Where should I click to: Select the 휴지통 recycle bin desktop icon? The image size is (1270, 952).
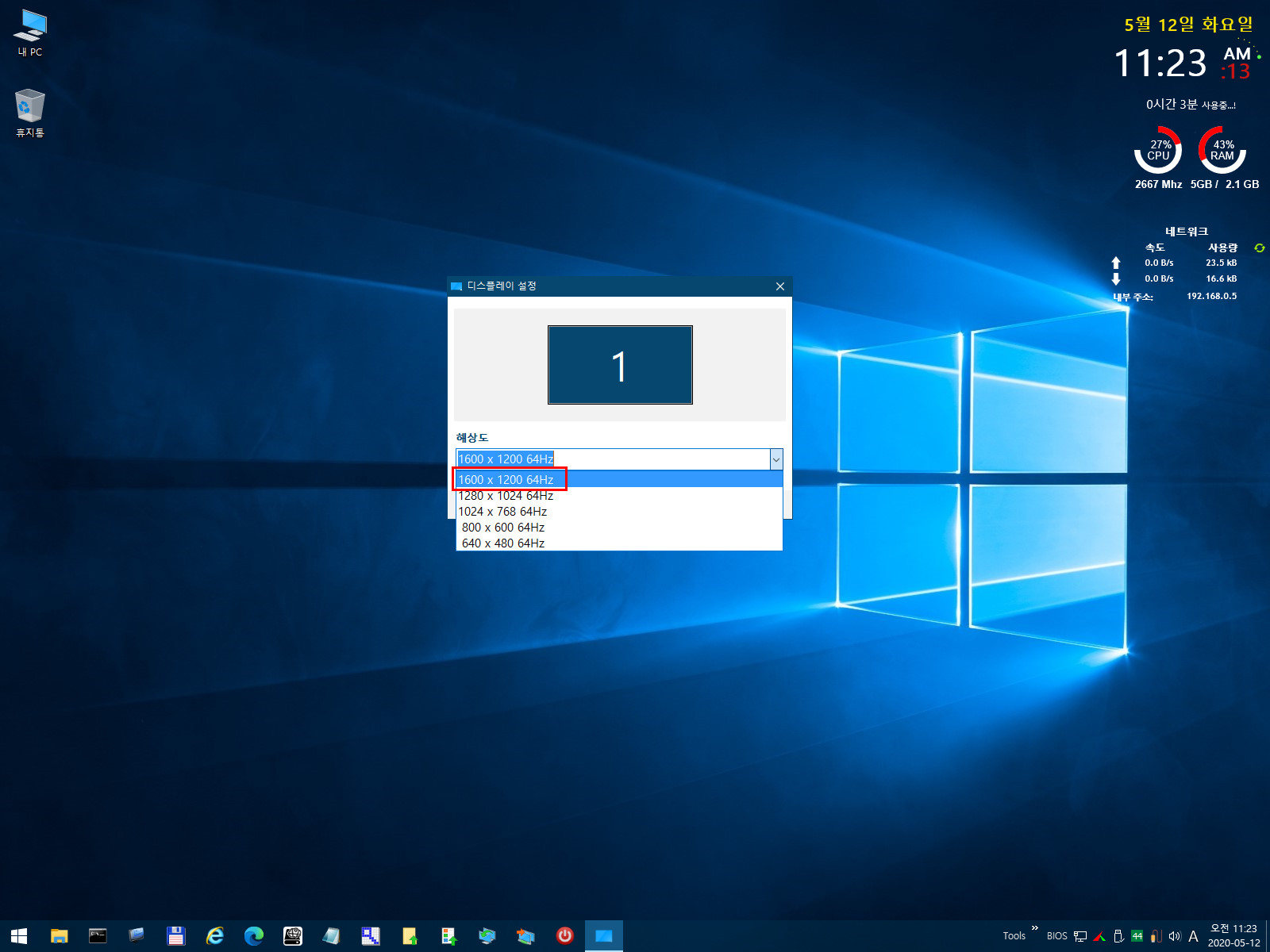pos(30,113)
